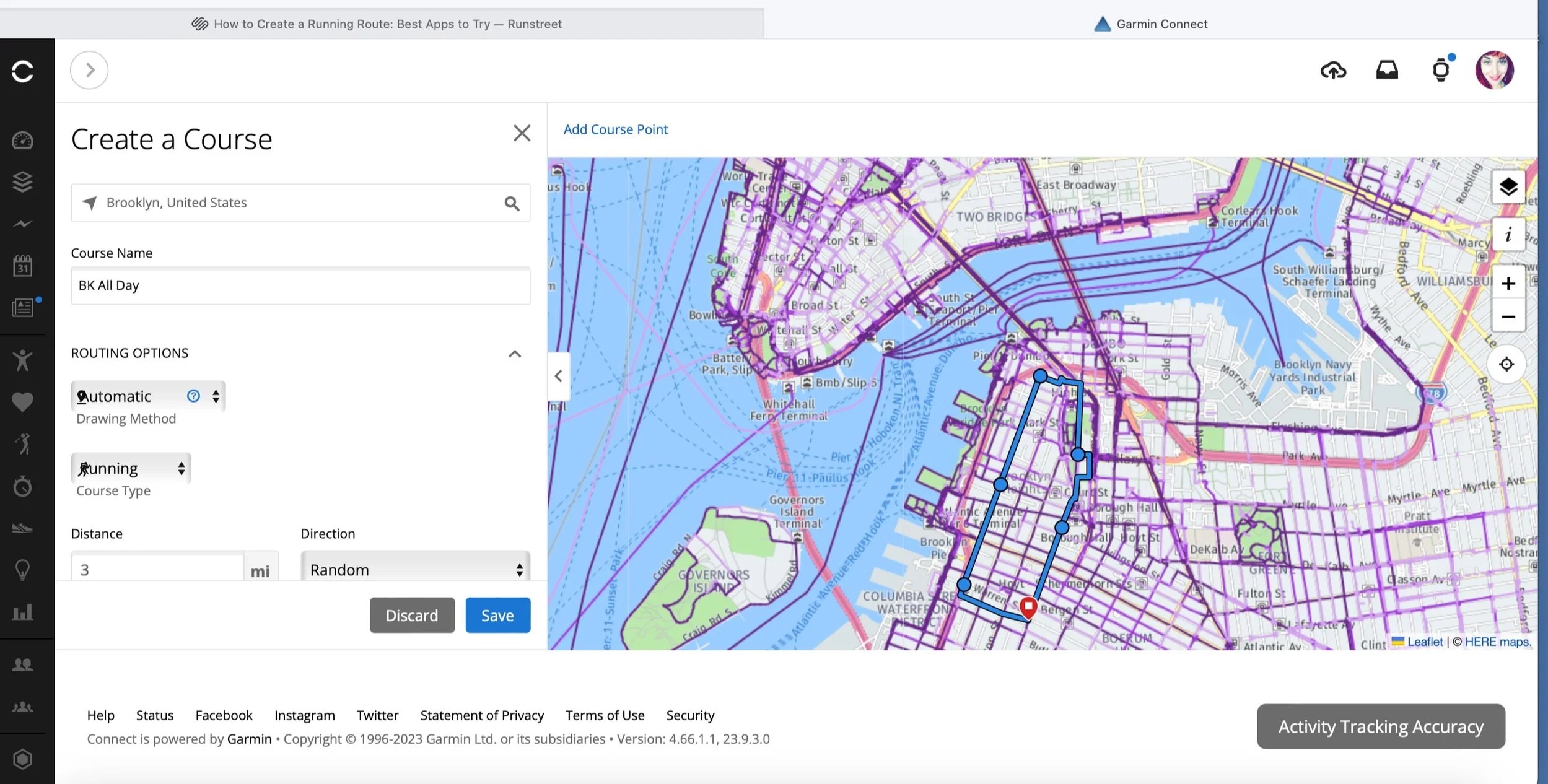Enable the locate crosshair on the map
1548x784 pixels.
click(1507, 364)
